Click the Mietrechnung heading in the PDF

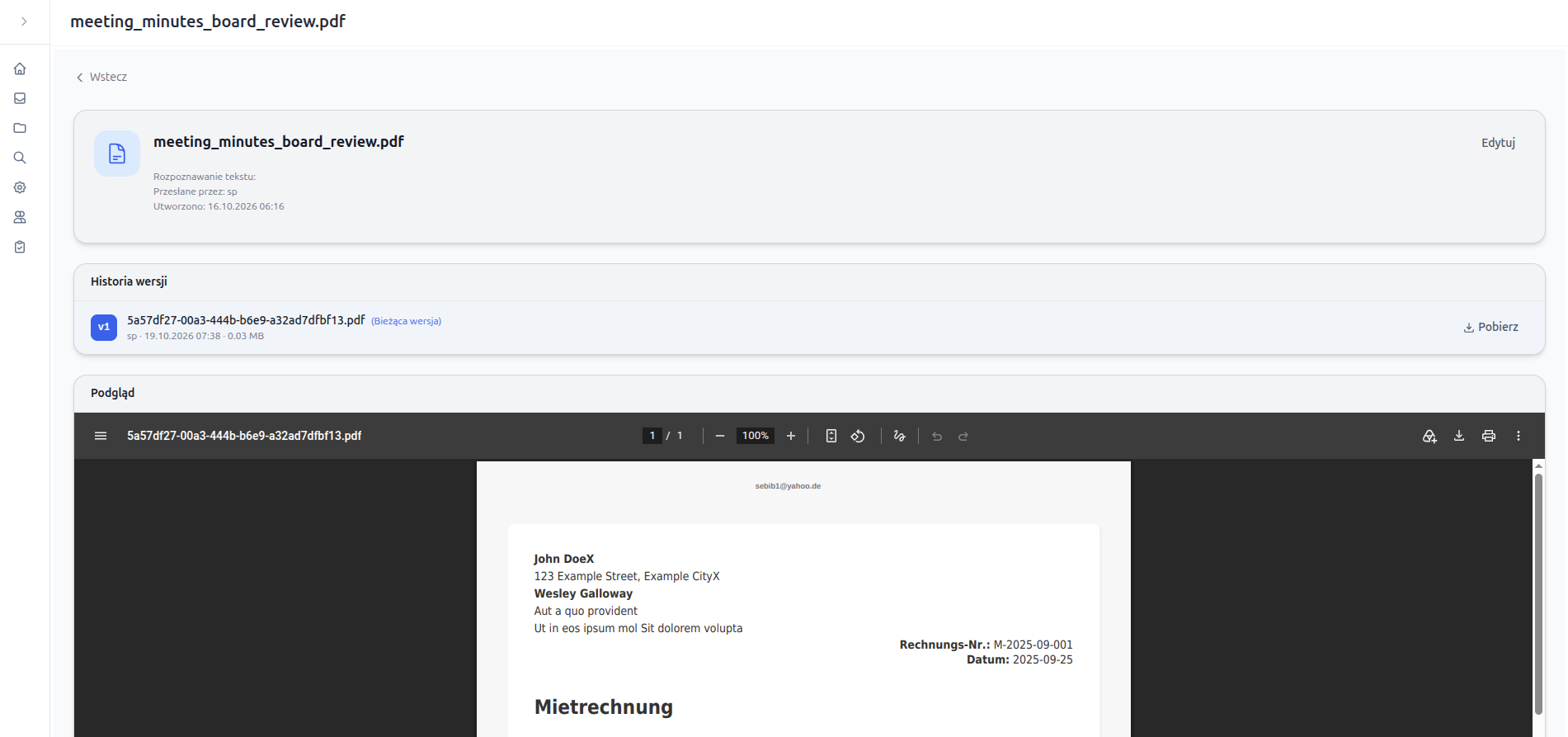604,707
